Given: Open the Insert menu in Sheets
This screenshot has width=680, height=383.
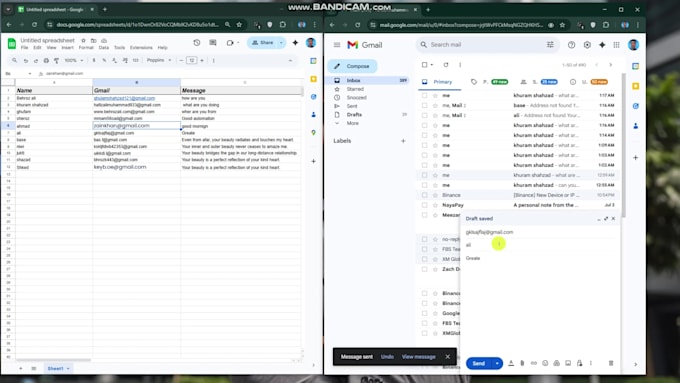Looking at the screenshot, I should point(67,48).
